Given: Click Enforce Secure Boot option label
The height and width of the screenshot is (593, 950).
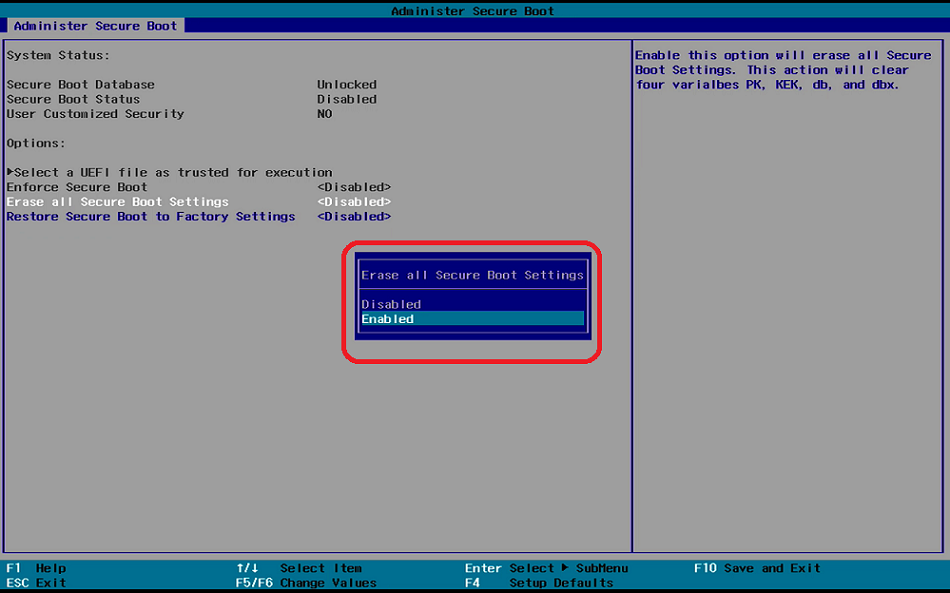Looking at the screenshot, I should tap(77, 187).
